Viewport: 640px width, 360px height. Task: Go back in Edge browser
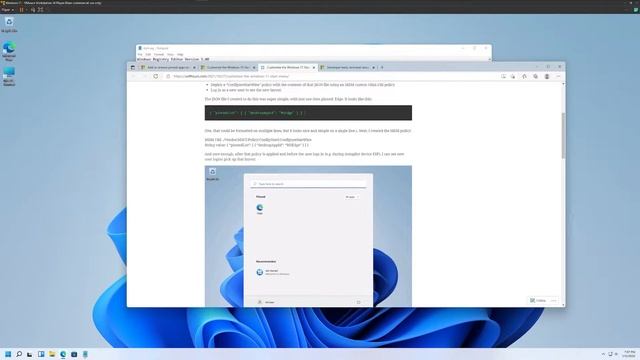pos(133,76)
